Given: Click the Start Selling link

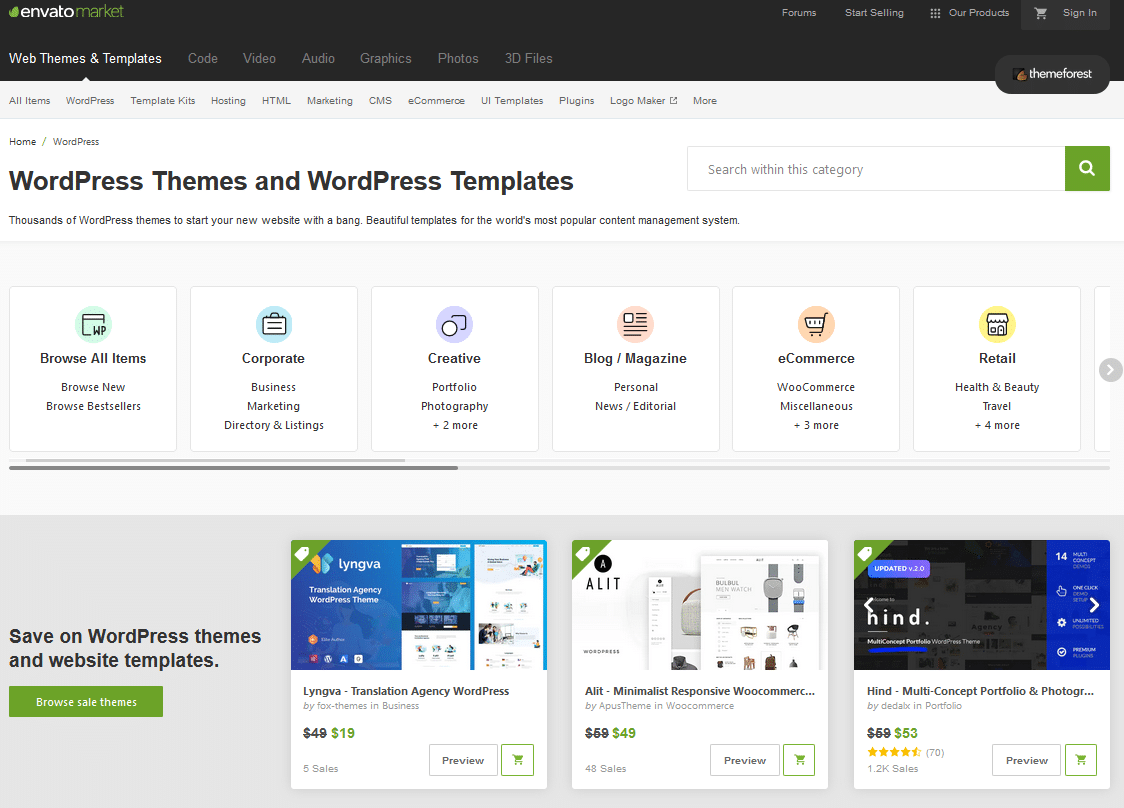Looking at the screenshot, I should [874, 13].
